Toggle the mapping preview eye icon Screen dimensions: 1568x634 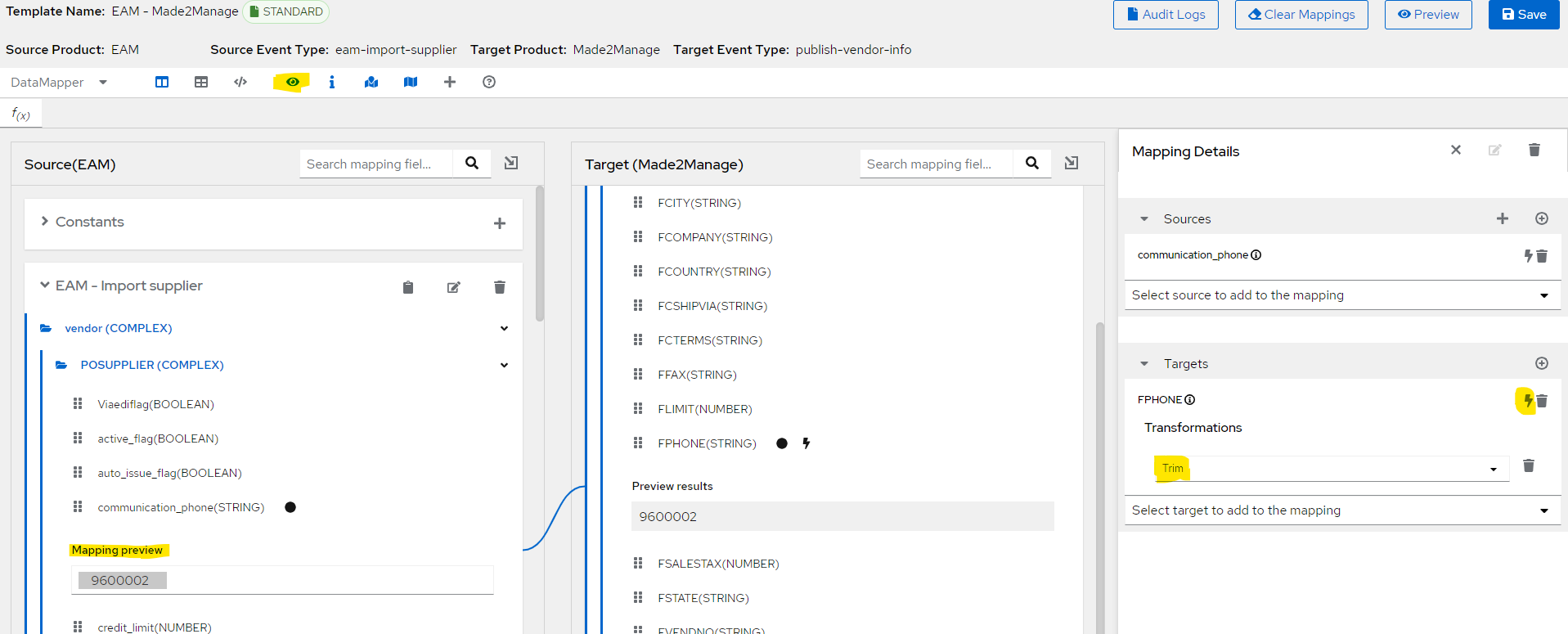pos(292,82)
